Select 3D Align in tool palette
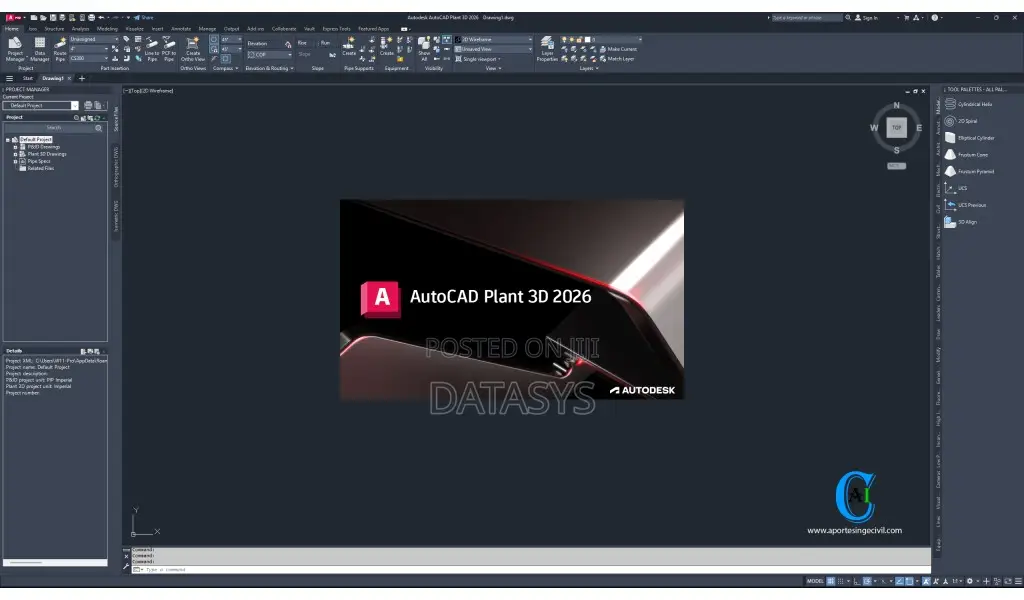 [961, 222]
